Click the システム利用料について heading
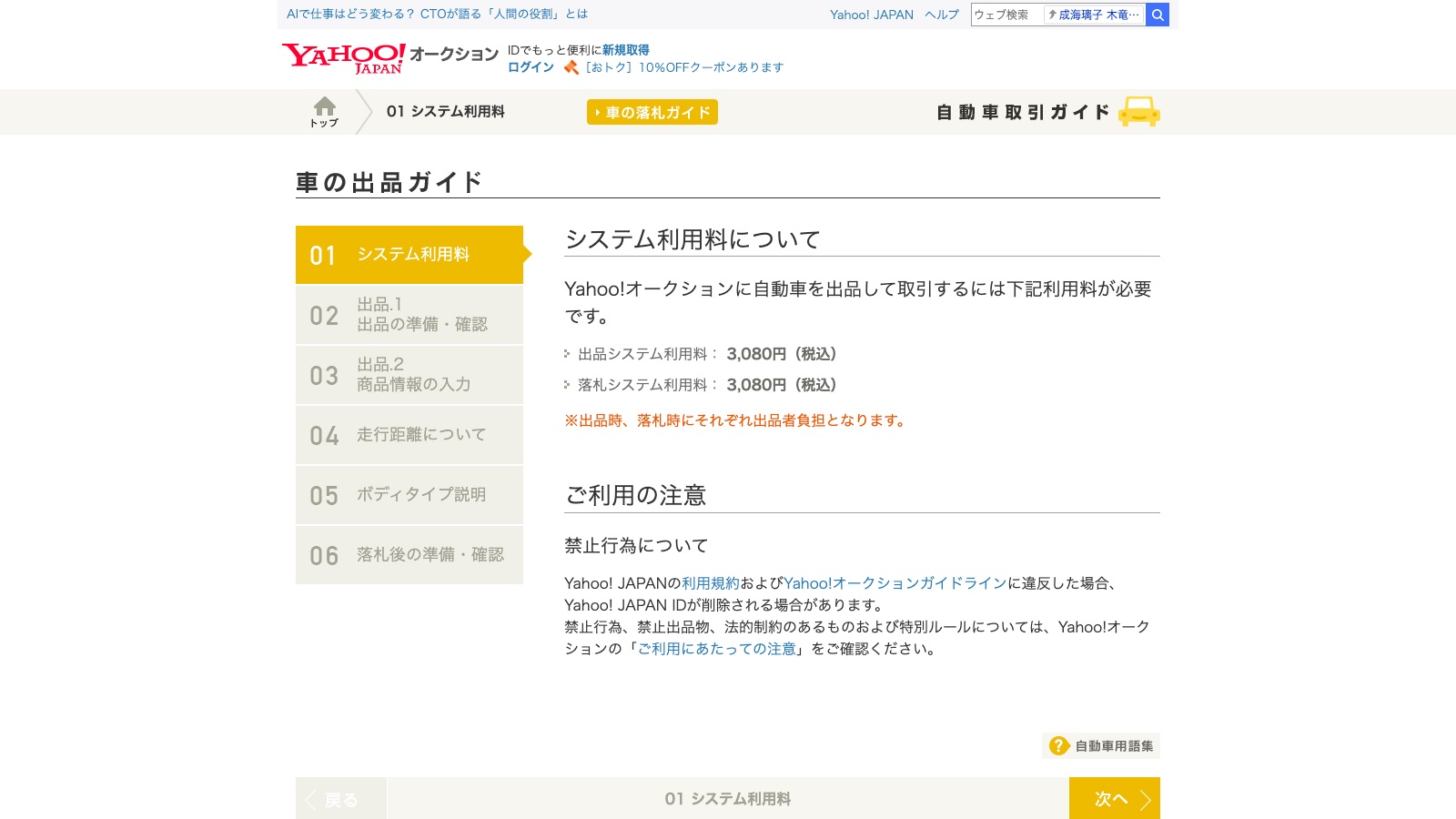 click(x=693, y=239)
